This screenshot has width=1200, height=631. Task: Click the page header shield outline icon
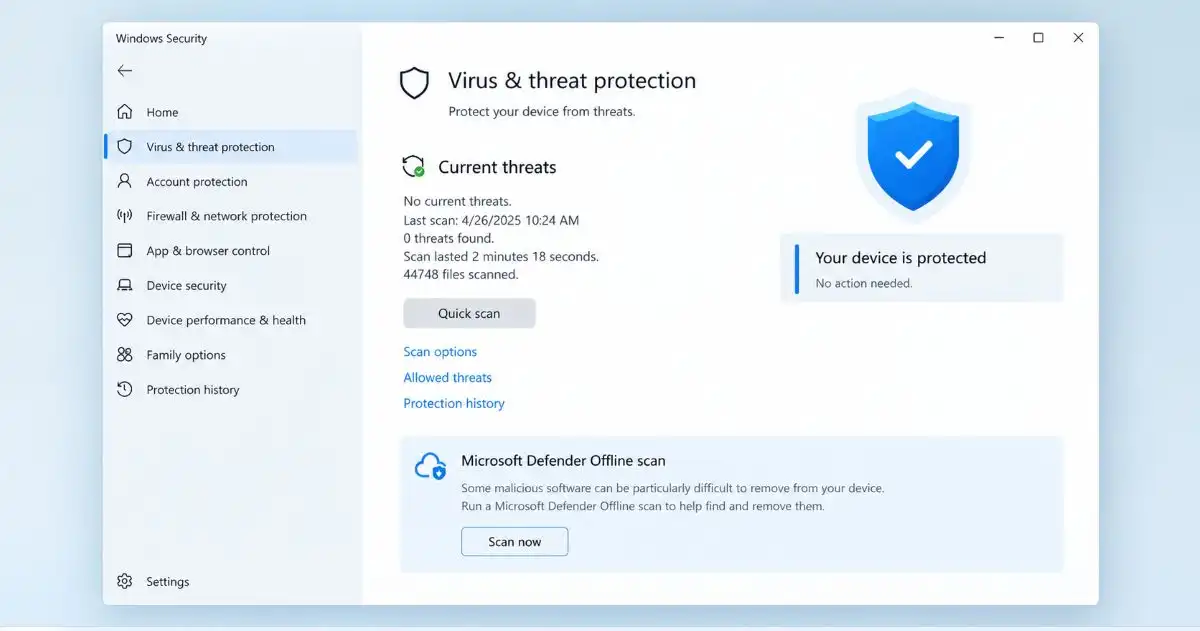pos(414,83)
